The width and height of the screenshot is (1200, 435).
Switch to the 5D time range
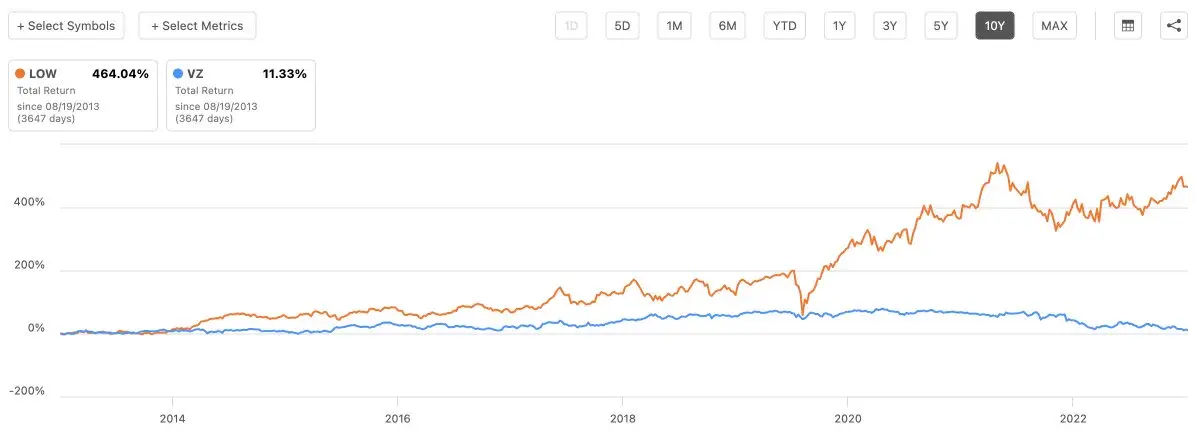pos(622,26)
